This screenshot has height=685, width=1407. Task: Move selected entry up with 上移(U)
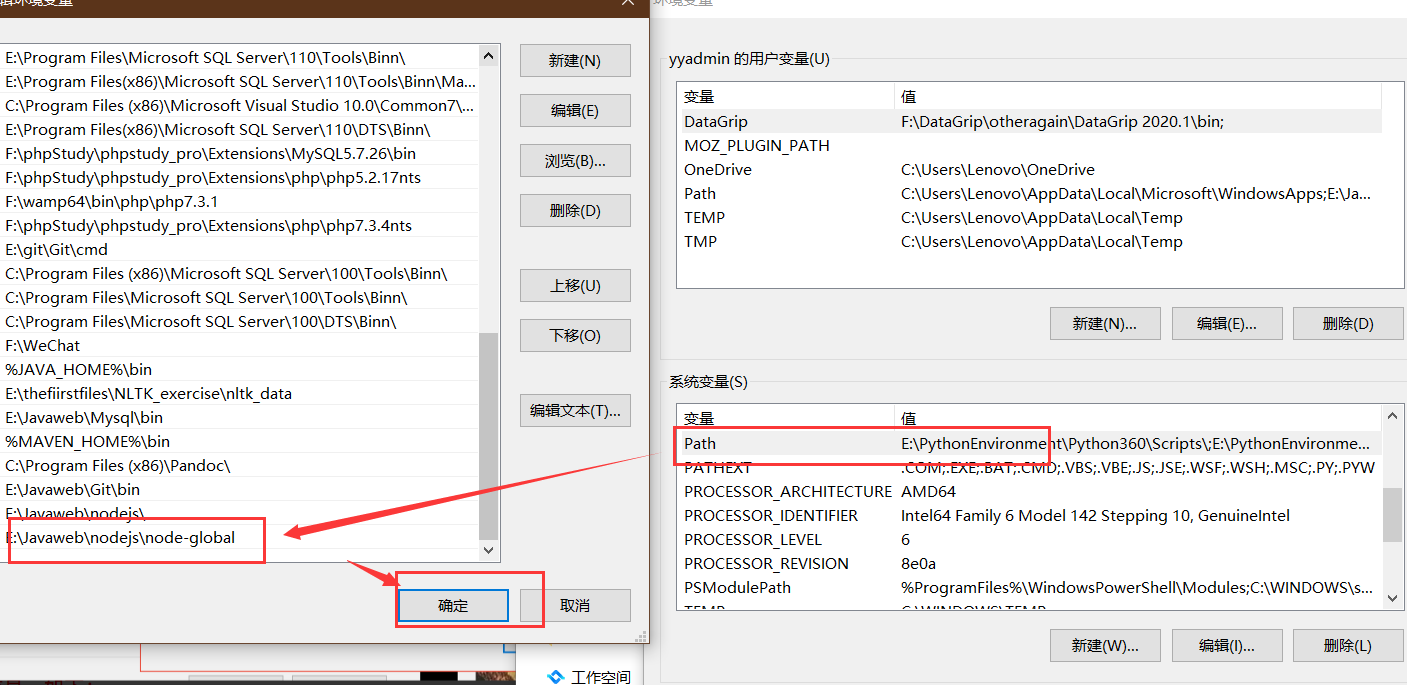click(575, 285)
